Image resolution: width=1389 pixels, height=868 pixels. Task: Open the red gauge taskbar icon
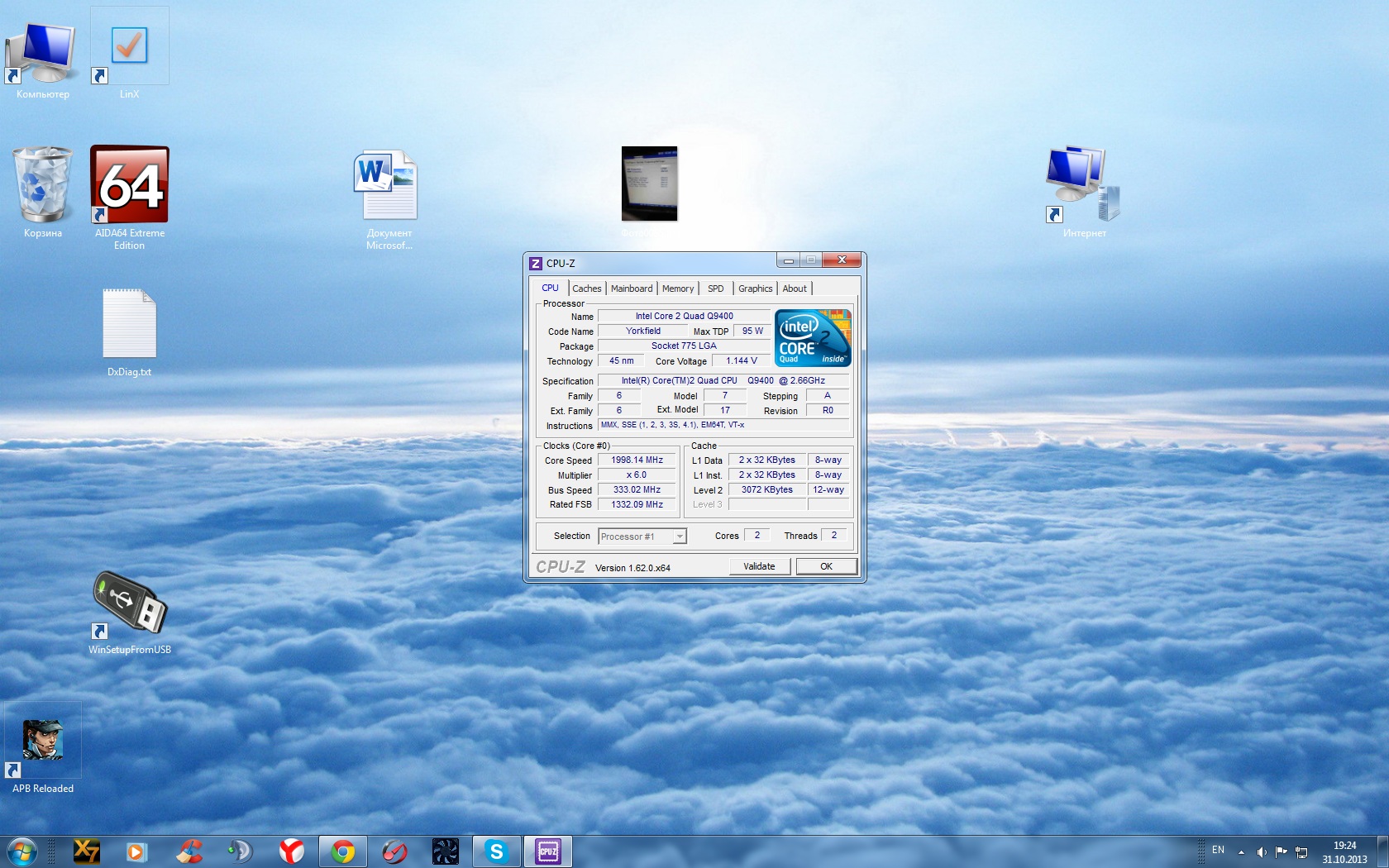pyautogui.click(x=394, y=851)
